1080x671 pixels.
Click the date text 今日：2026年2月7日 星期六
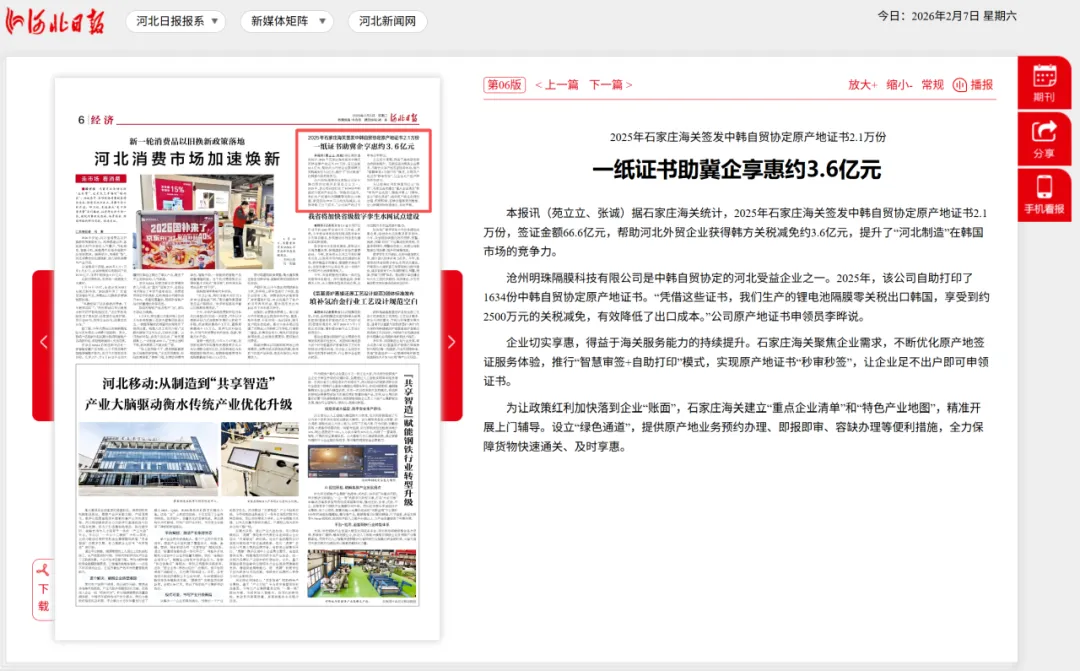(x=946, y=16)
